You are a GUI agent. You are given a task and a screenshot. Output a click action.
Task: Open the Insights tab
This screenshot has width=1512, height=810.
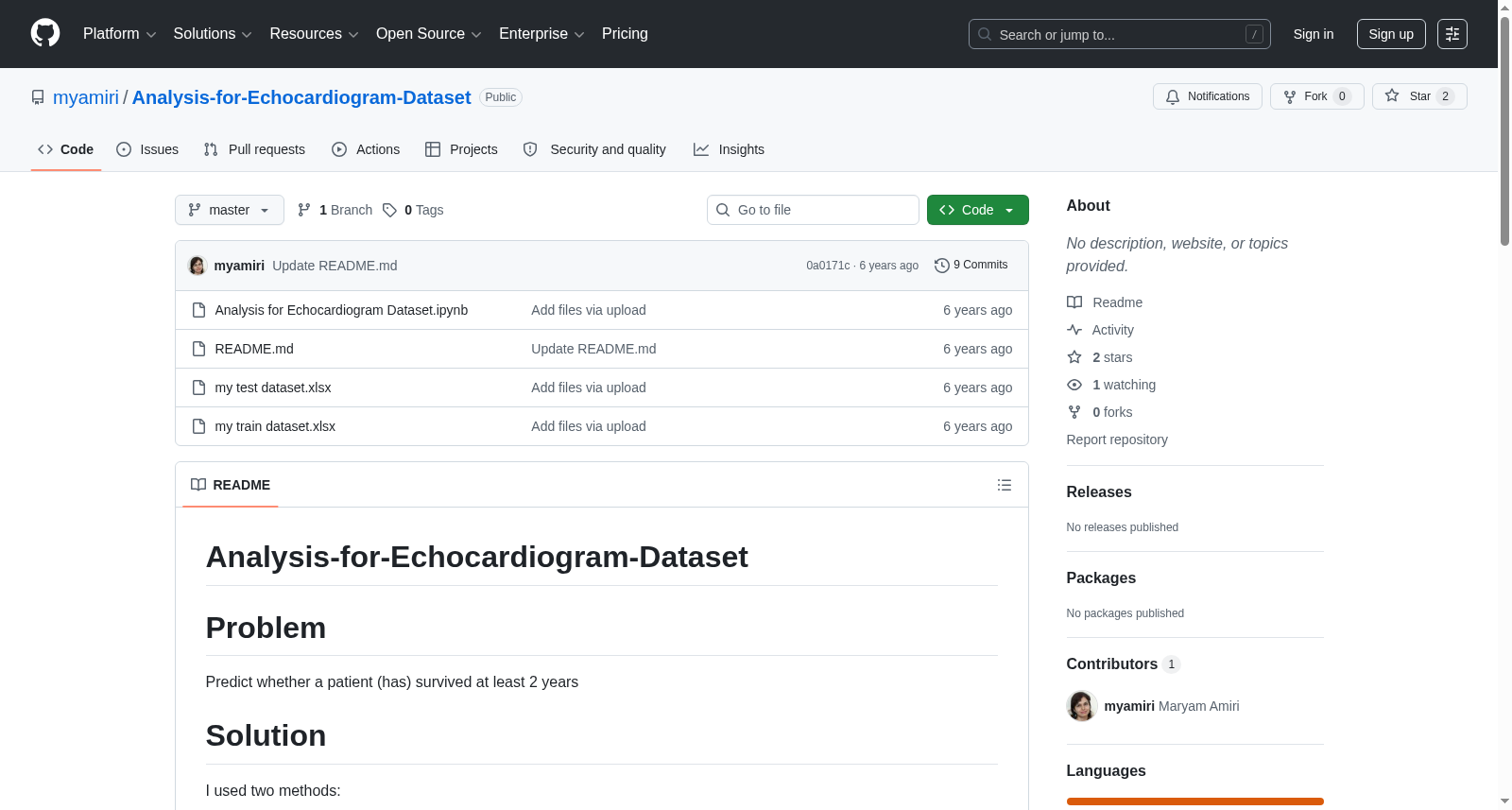729,149
